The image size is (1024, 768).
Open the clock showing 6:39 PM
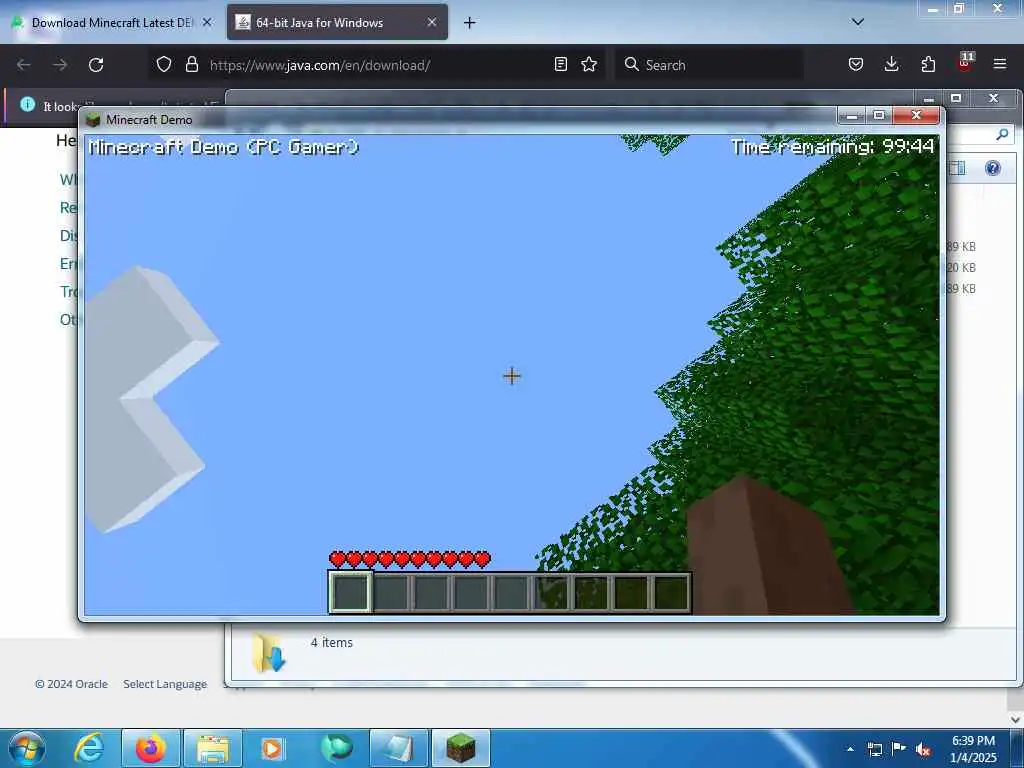[973, 749]
